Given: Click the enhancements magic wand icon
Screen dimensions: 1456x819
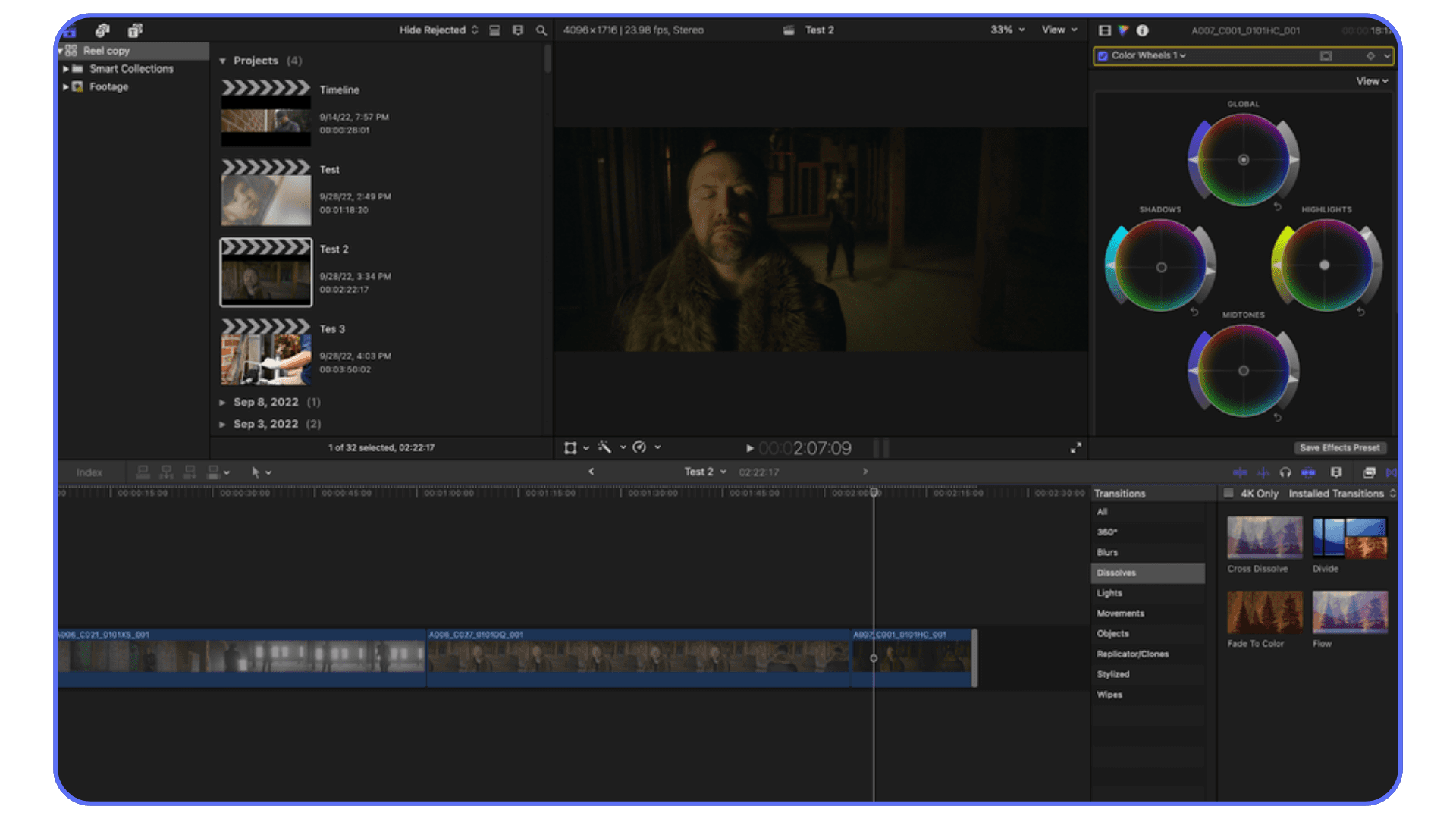Looking at the screenshot, I should (x=604, y=447).
